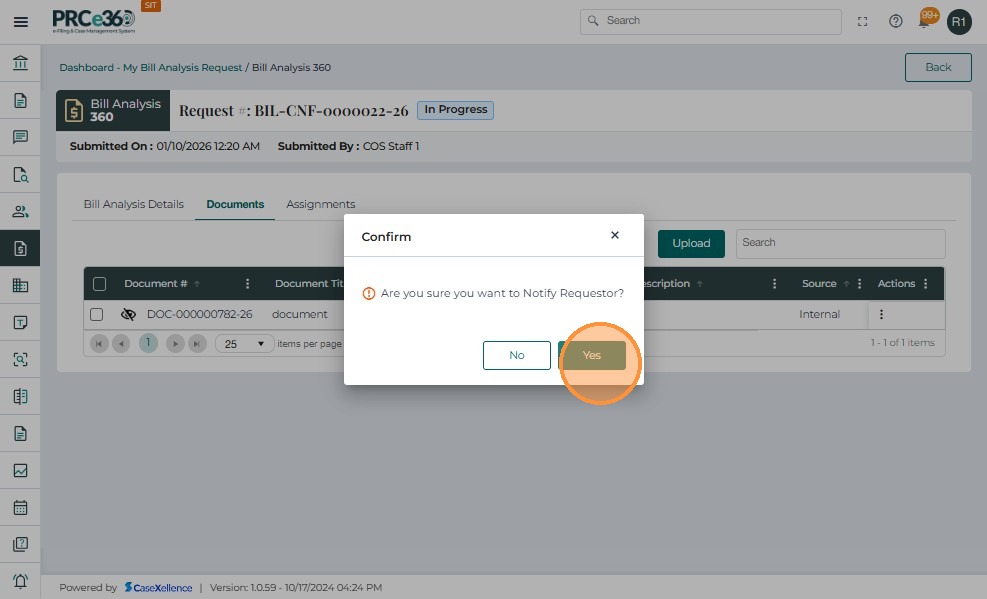Select the highlighted bill analysis sidebar icon
The image size is (987, 599).
coord(20,249)
